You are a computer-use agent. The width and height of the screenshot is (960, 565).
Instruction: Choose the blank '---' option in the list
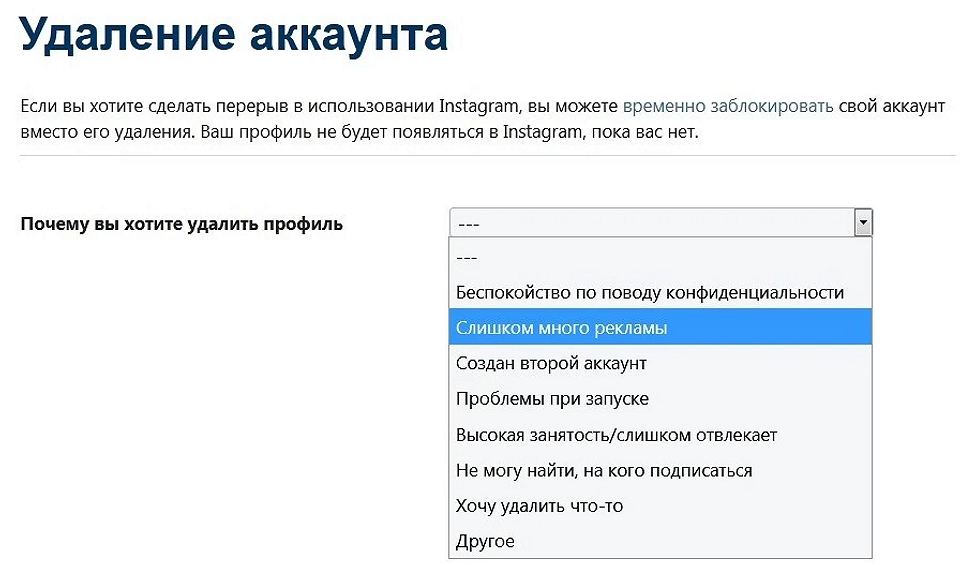point(660,257)
